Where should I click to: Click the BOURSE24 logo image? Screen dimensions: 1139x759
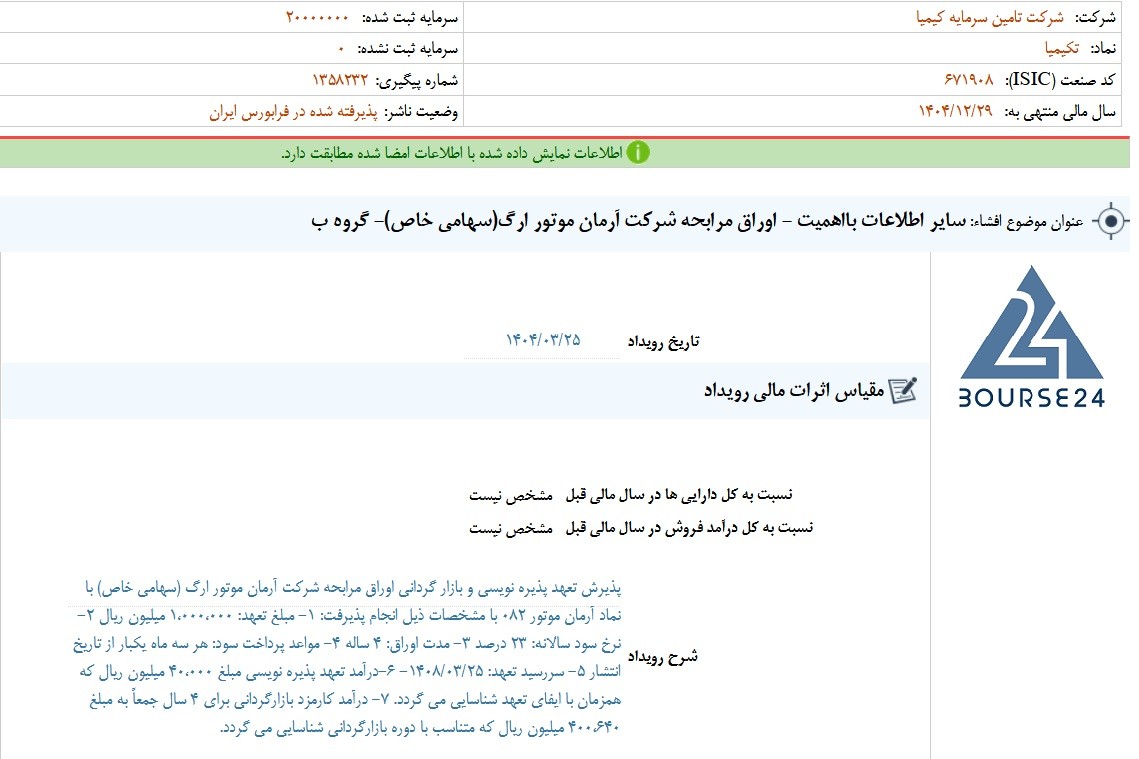1031,336
